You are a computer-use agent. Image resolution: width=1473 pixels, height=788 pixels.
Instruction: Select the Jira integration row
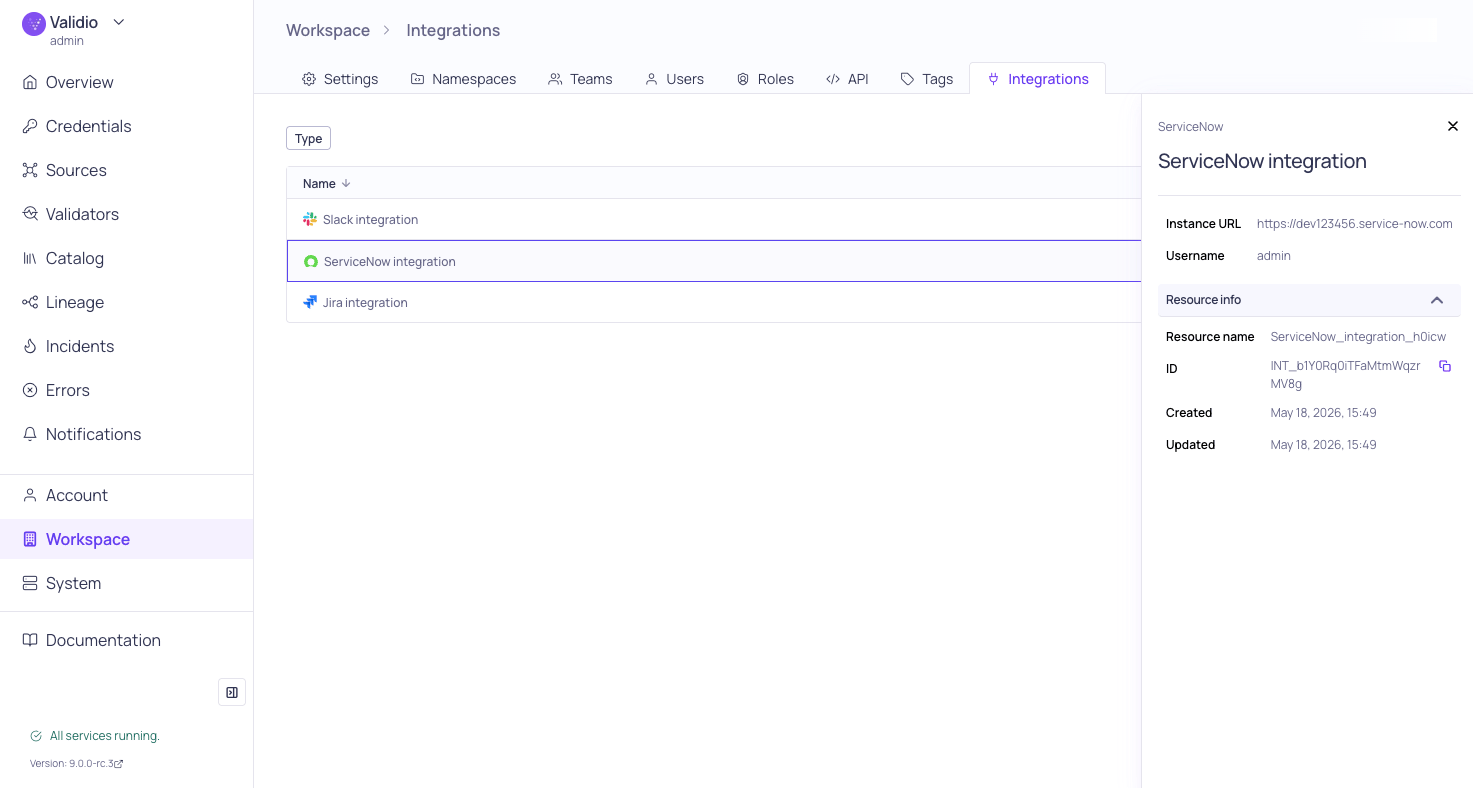pos(714,302)
